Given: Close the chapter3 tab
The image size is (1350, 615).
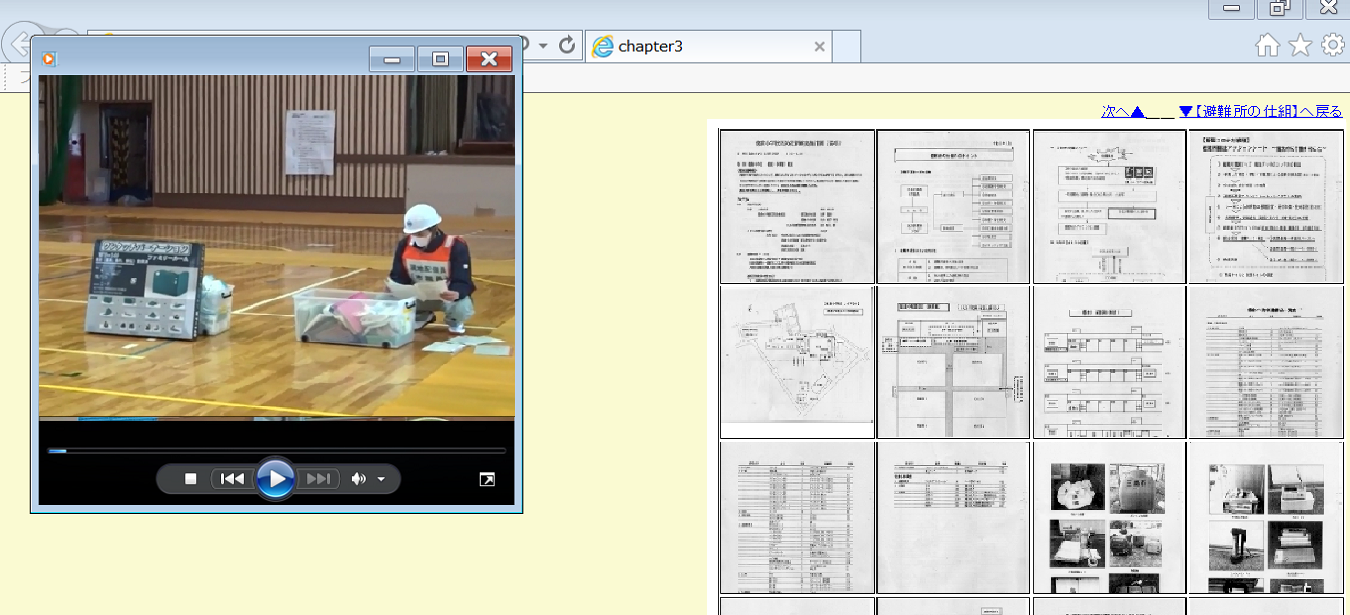Looking at the screenshot, I should [819, 46].
